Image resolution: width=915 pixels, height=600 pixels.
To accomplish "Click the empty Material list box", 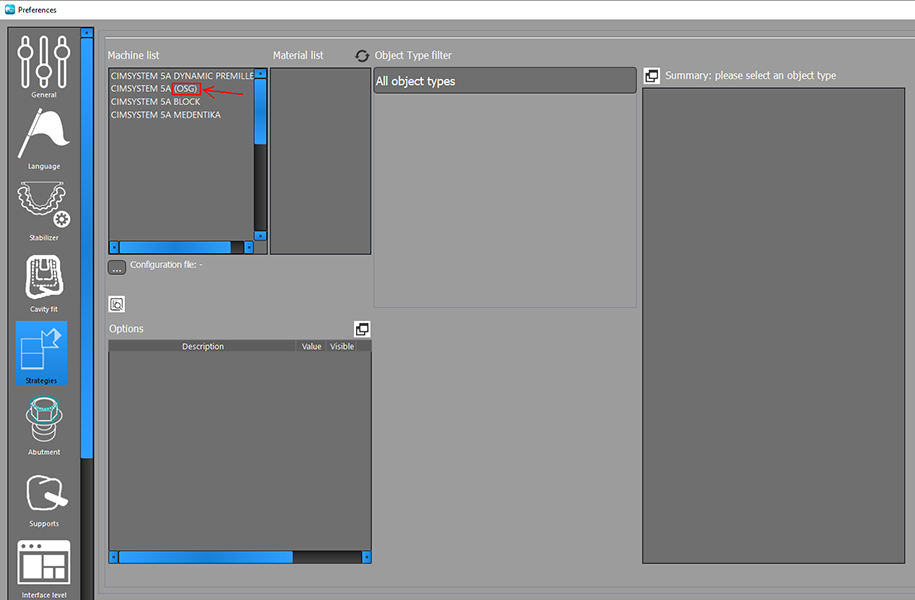I will coord(320,161).
